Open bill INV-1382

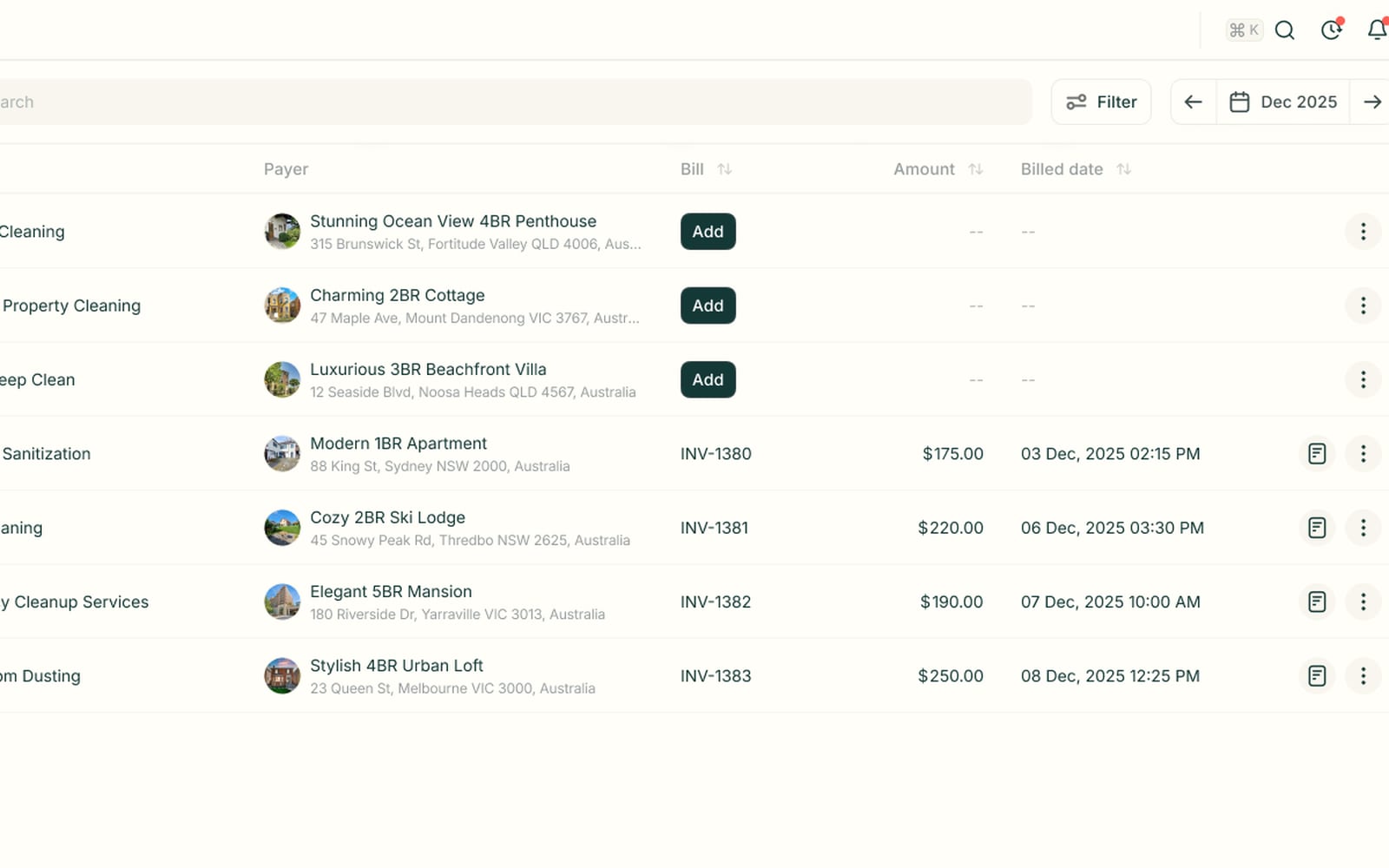(716, 602)
